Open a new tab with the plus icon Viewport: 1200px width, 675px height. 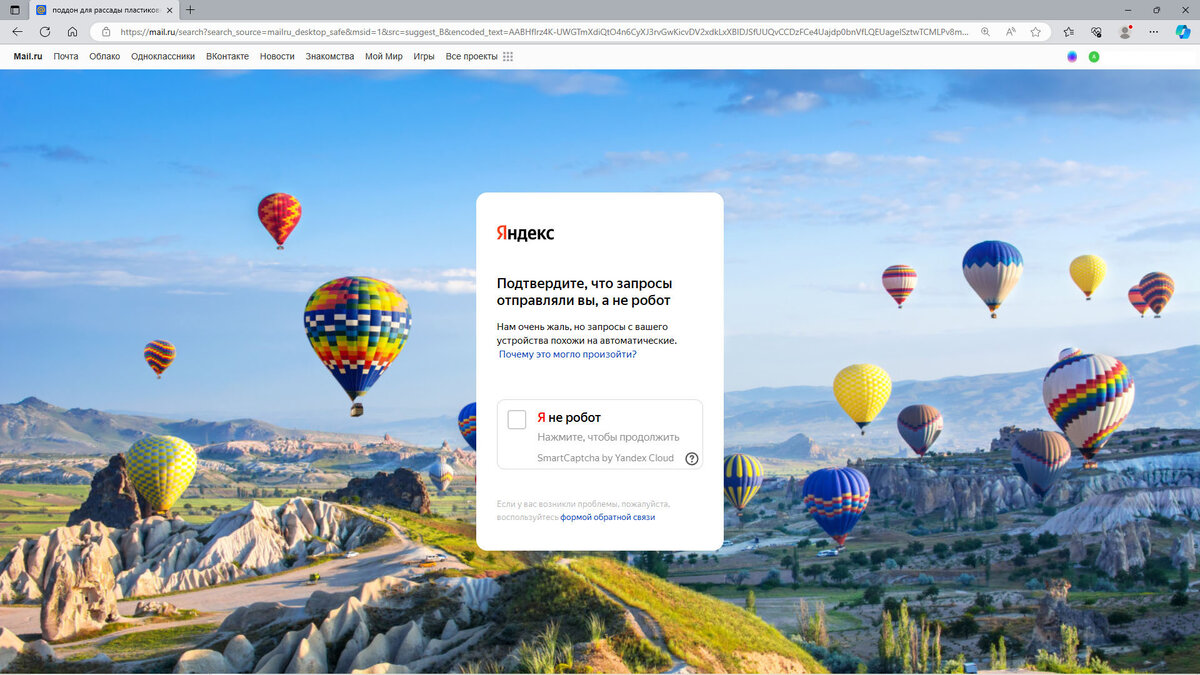pos(190,9)
